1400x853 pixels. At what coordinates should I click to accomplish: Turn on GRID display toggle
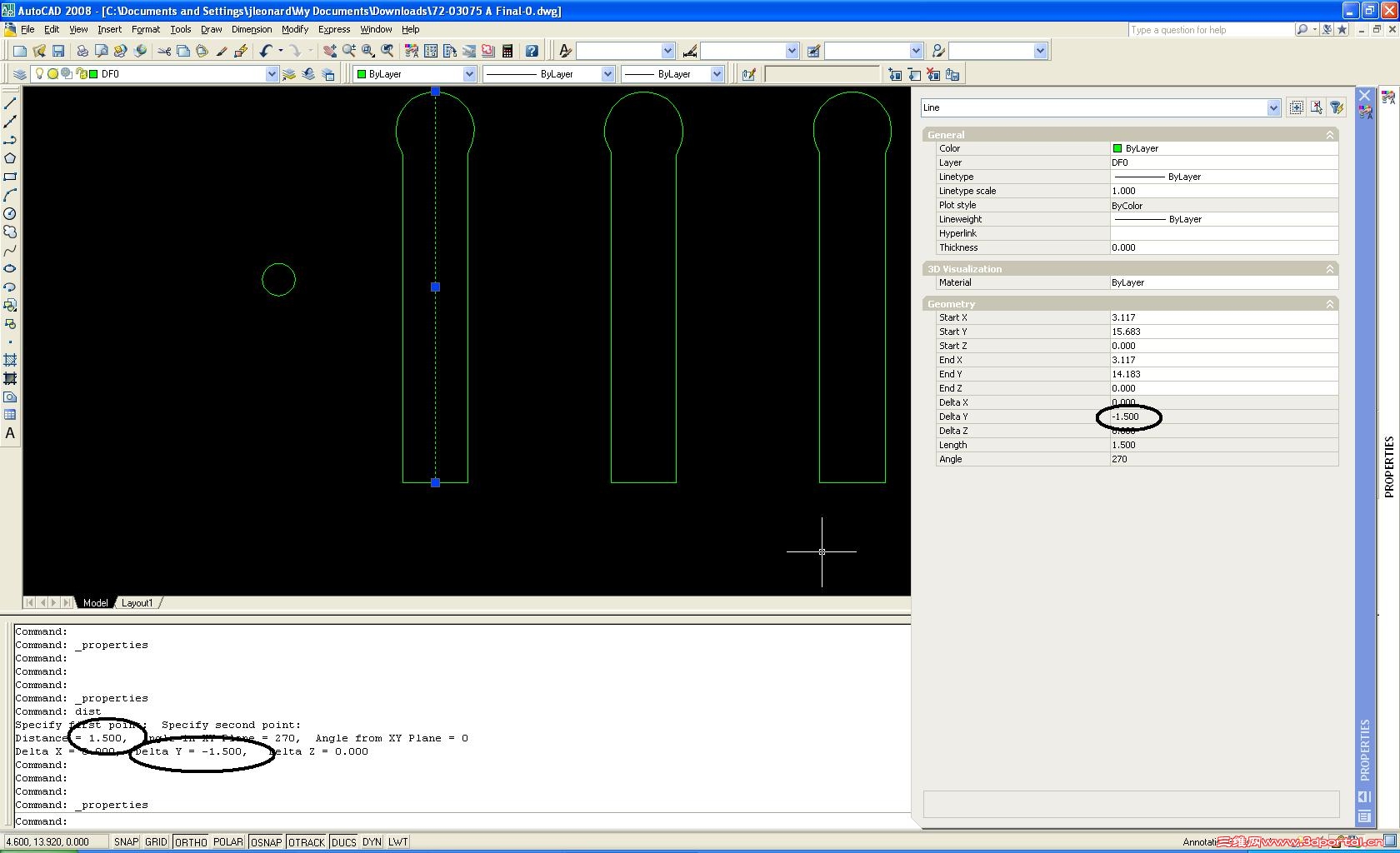tap(156, 842)
